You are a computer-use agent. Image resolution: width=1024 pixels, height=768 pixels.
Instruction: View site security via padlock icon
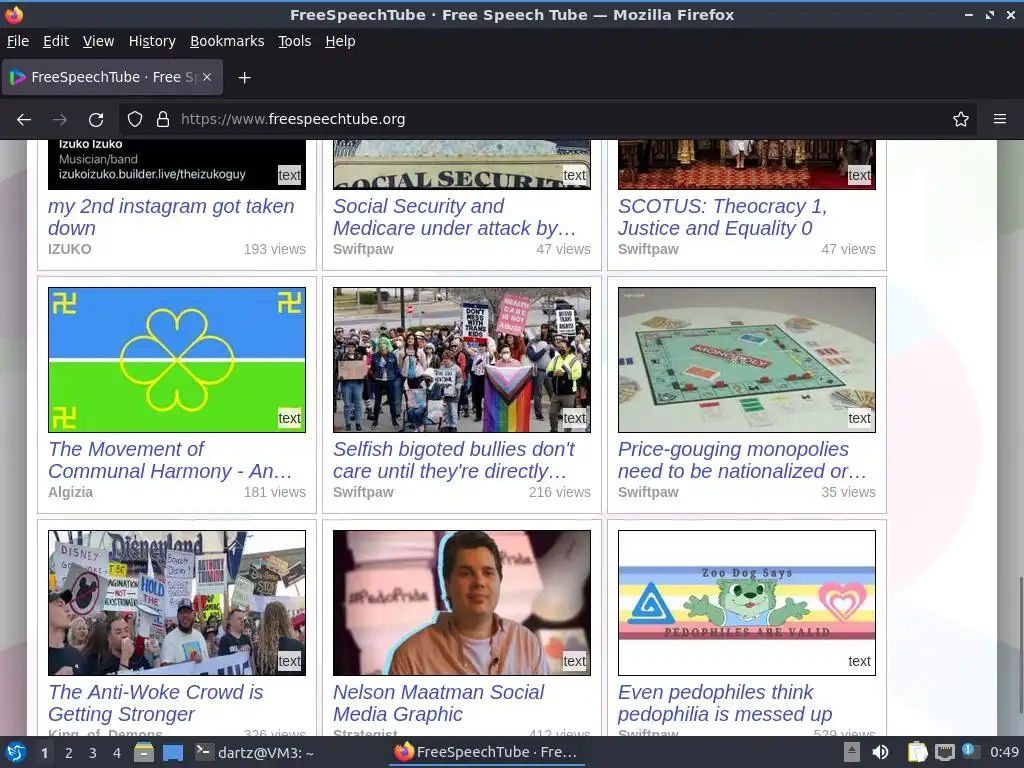pyautogui.click(x=163, y=120)
